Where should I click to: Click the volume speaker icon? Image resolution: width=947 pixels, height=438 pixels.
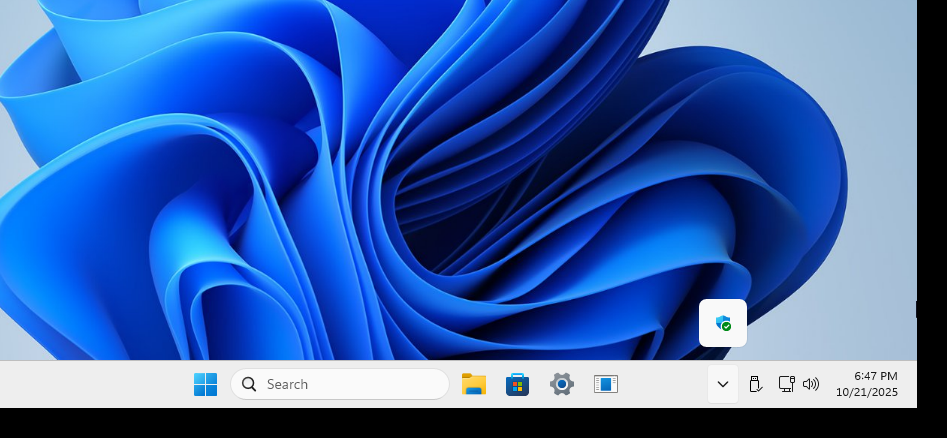coord(811,384)
